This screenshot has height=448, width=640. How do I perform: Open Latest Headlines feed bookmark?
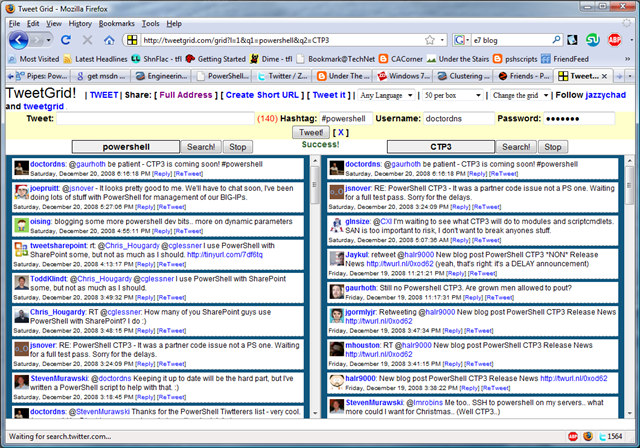click(x=95, y=59)
